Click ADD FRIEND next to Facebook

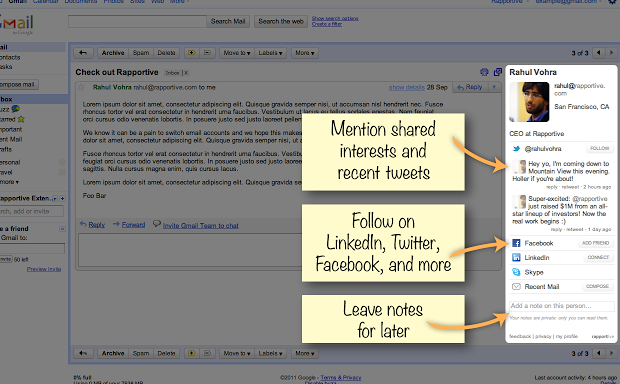(595, 243)
